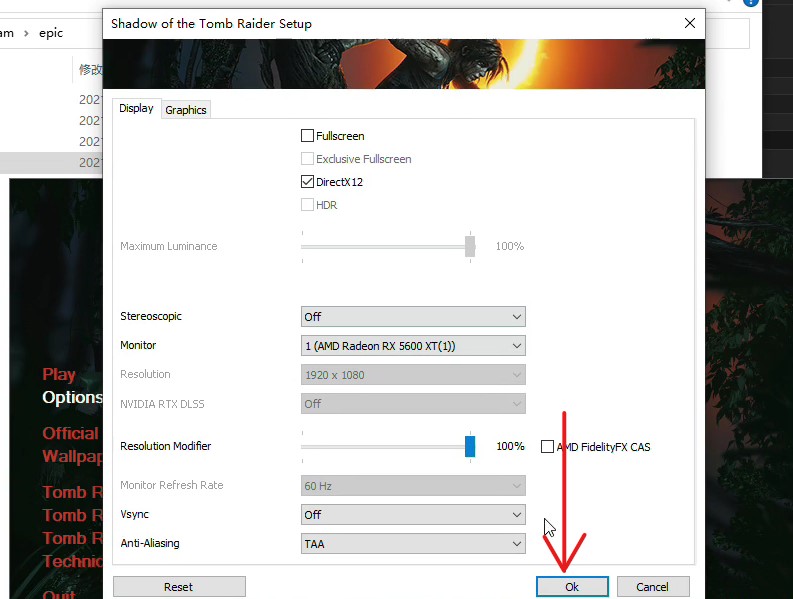This screenshot has width=793, height=599.
Task: Enable the Fullscreen checkbox
Action: click(307, 136)
